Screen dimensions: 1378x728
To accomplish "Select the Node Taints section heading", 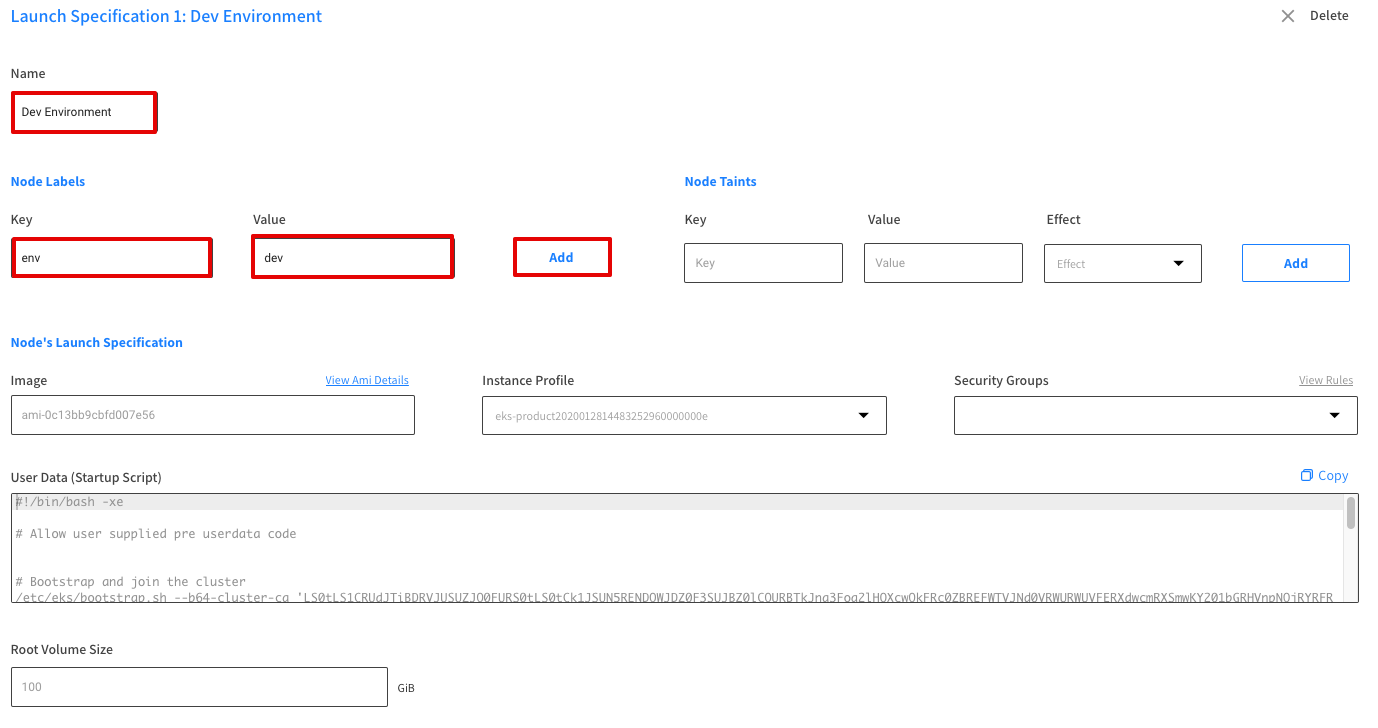I will coord(720,181).
